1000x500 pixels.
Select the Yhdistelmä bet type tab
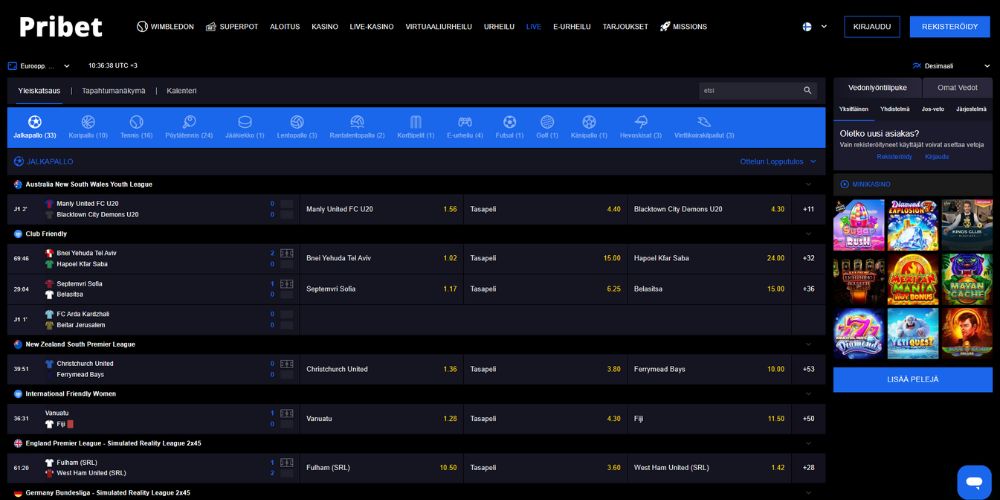click(x=895, y=109)
